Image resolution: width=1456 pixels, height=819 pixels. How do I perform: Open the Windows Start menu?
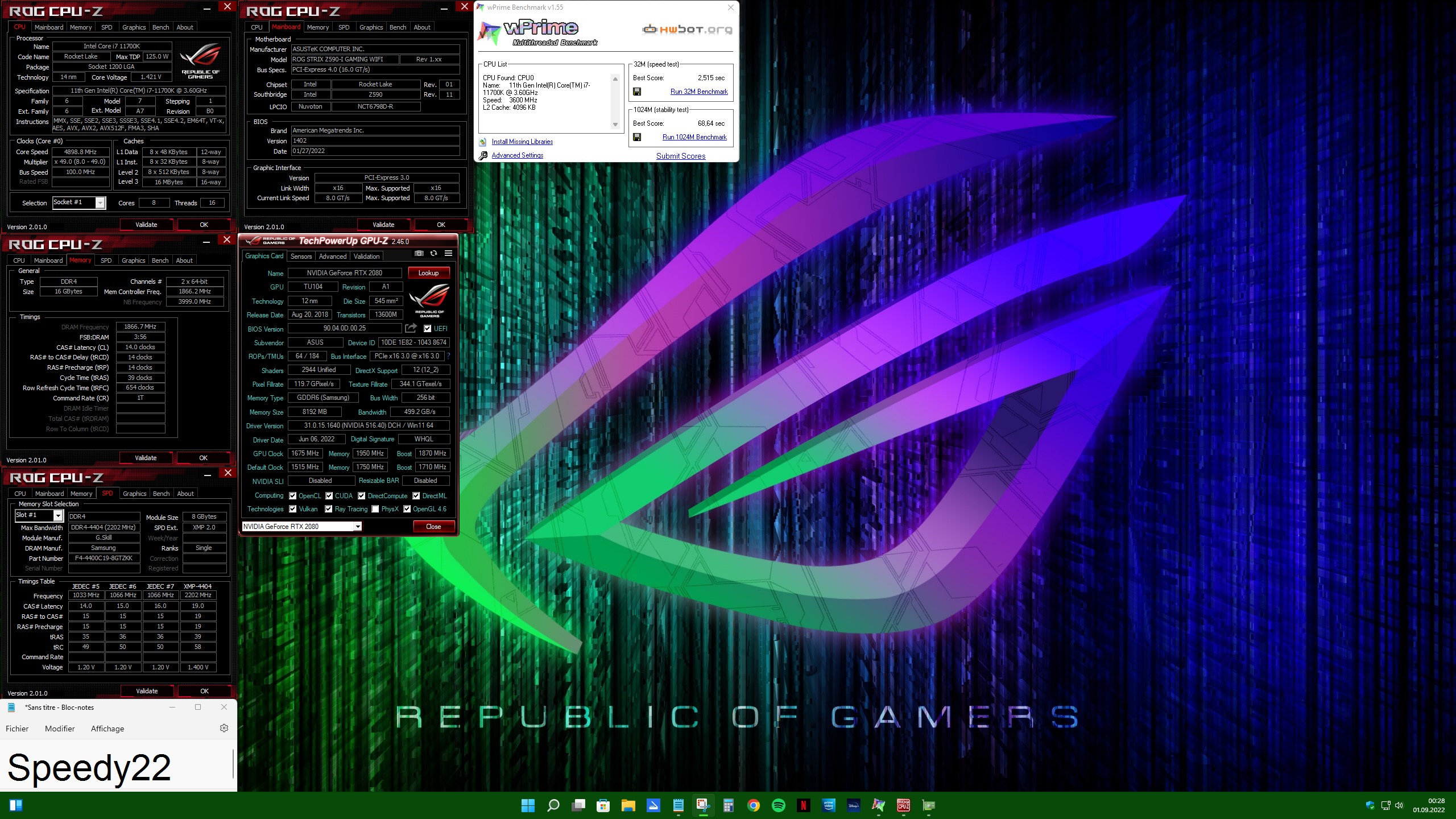coord(528,805)
